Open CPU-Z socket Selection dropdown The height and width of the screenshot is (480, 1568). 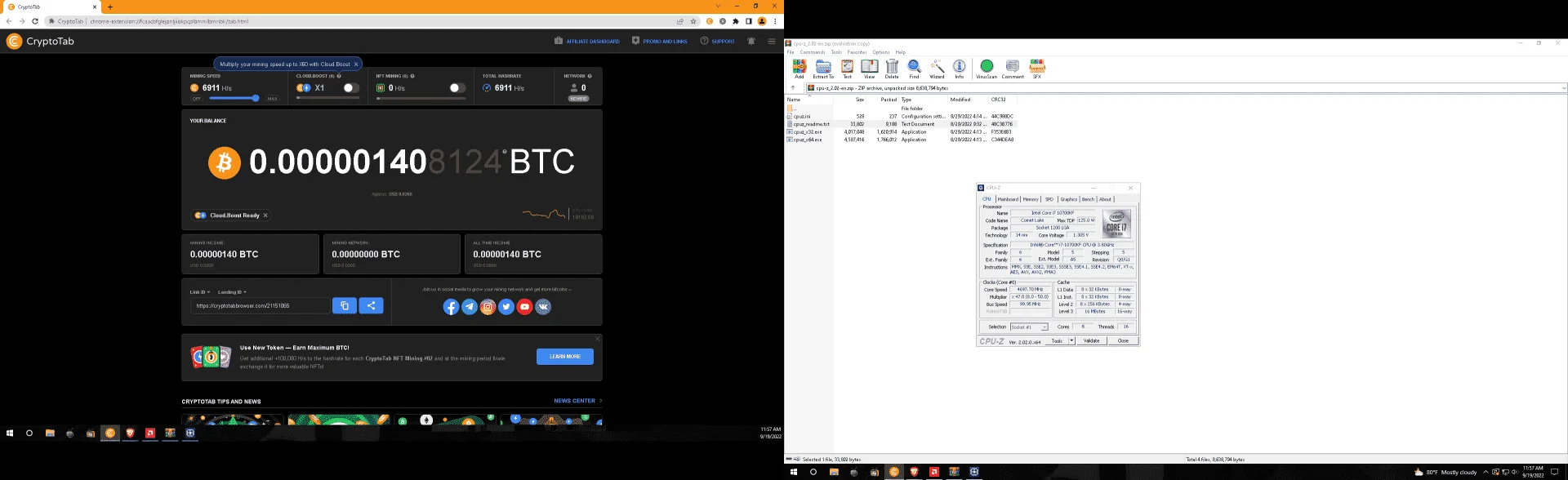pyautogui.click(x=1029, y=327)
